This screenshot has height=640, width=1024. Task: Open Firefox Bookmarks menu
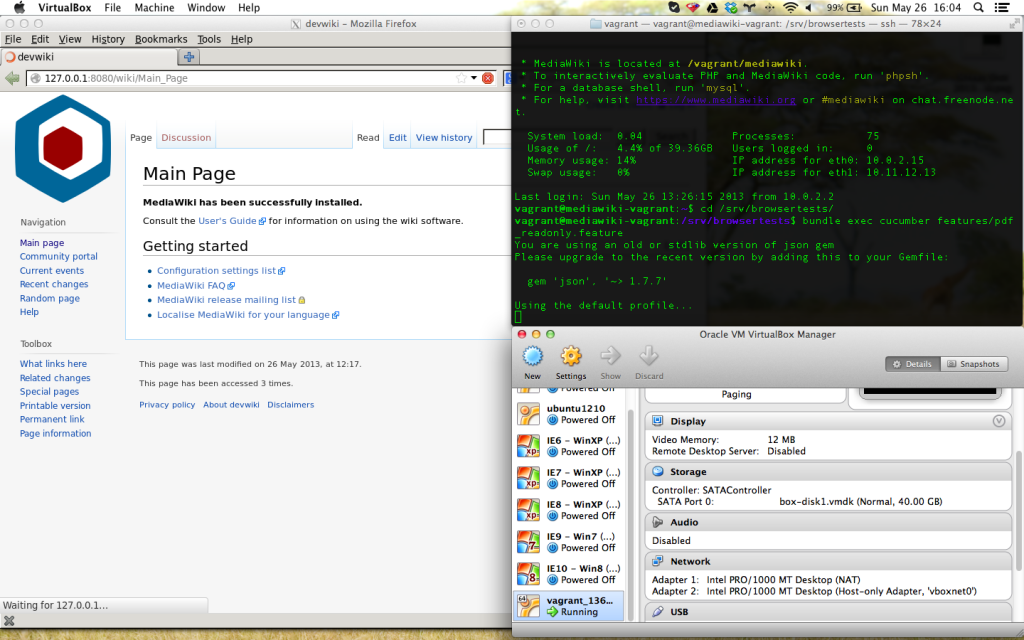click(160, 39)
